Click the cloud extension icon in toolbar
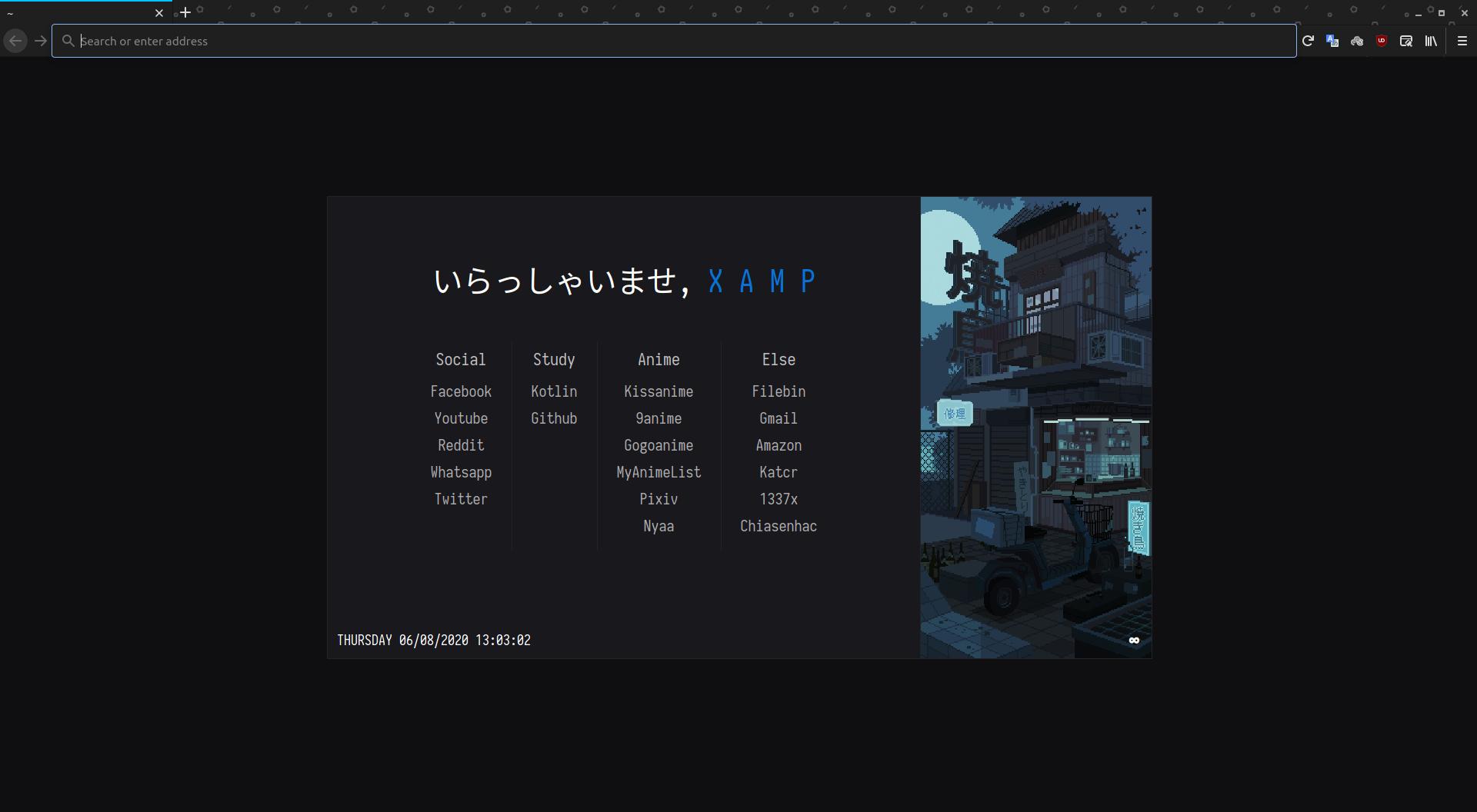 pos(1357,41)
